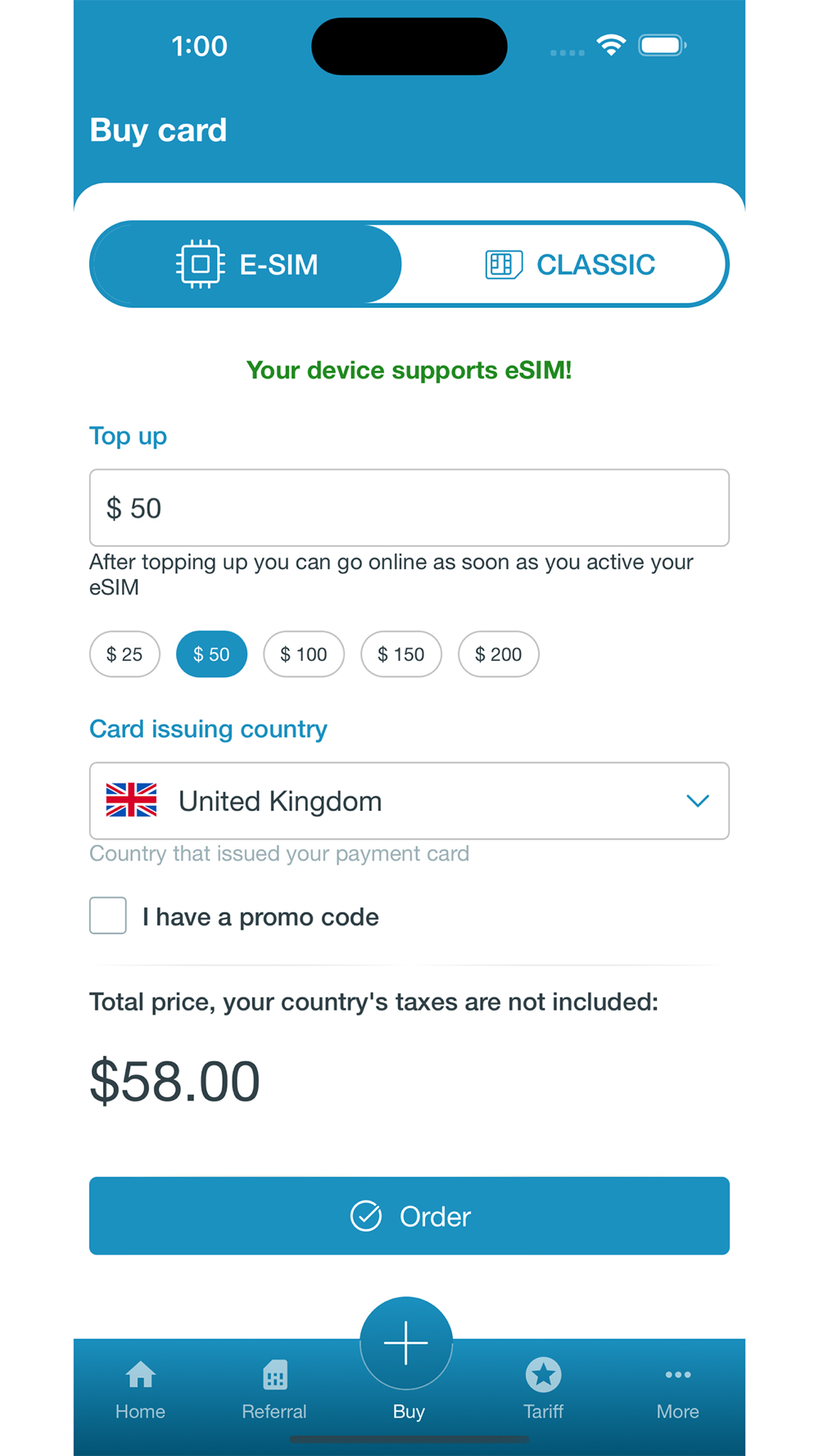819x1456 pixels.
Task: Switch to the CLASSIC tab
Action: click(569, 265)
